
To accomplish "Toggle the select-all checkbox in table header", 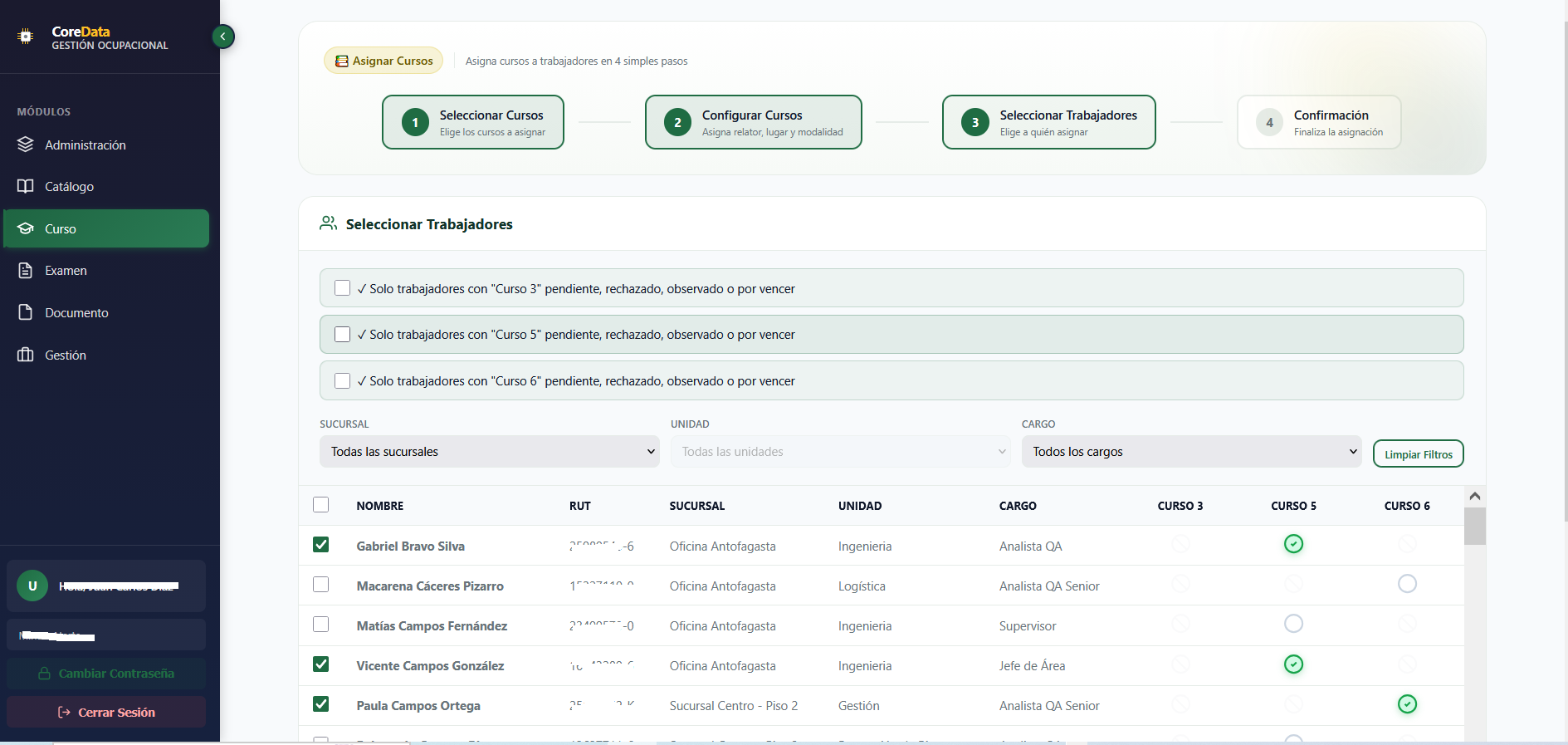I will tap(321, 505).
